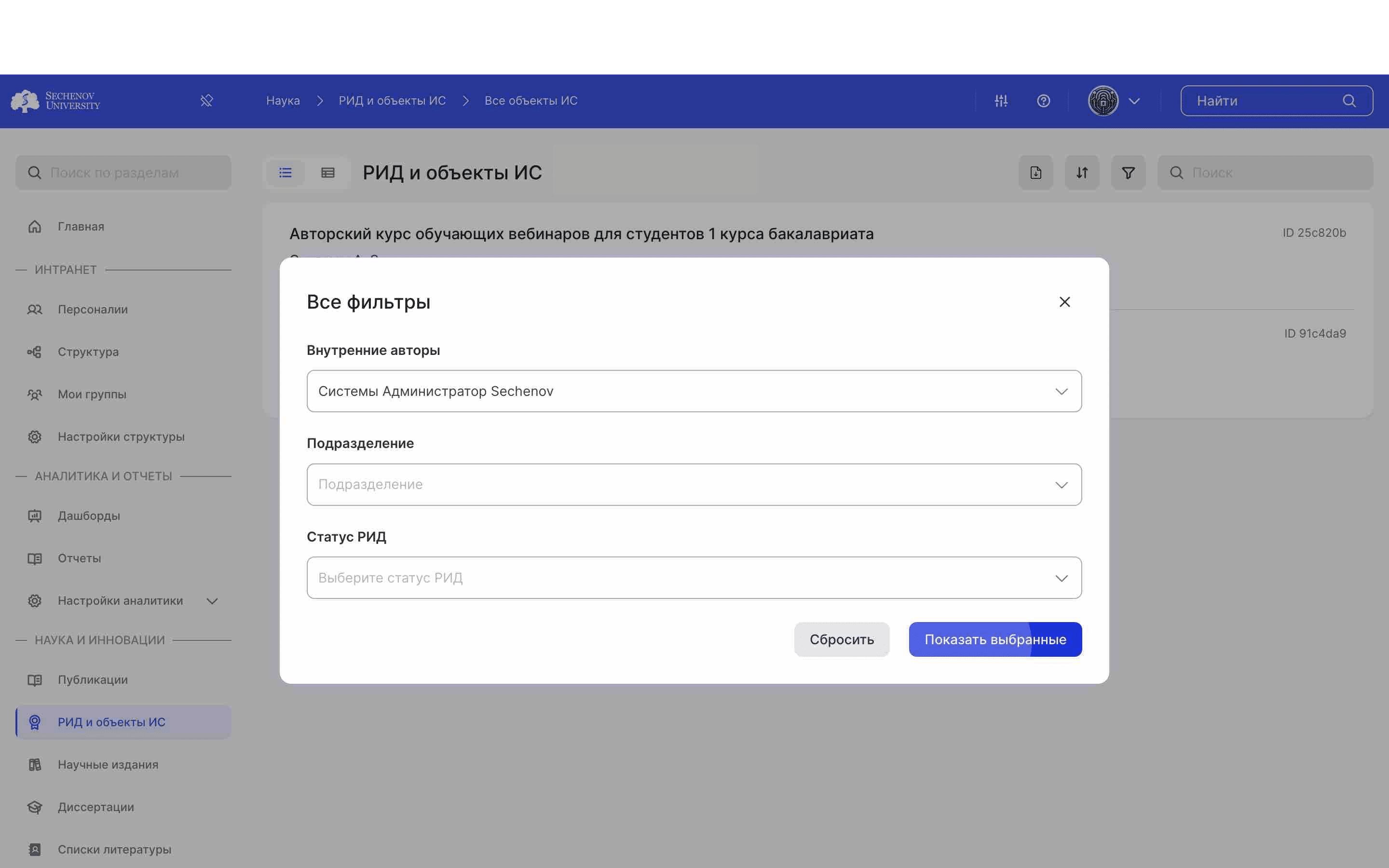Viewport: 1389px width, 868px height.
Task: Open Настройки структуры item
Action: click(x=123, y=437)
